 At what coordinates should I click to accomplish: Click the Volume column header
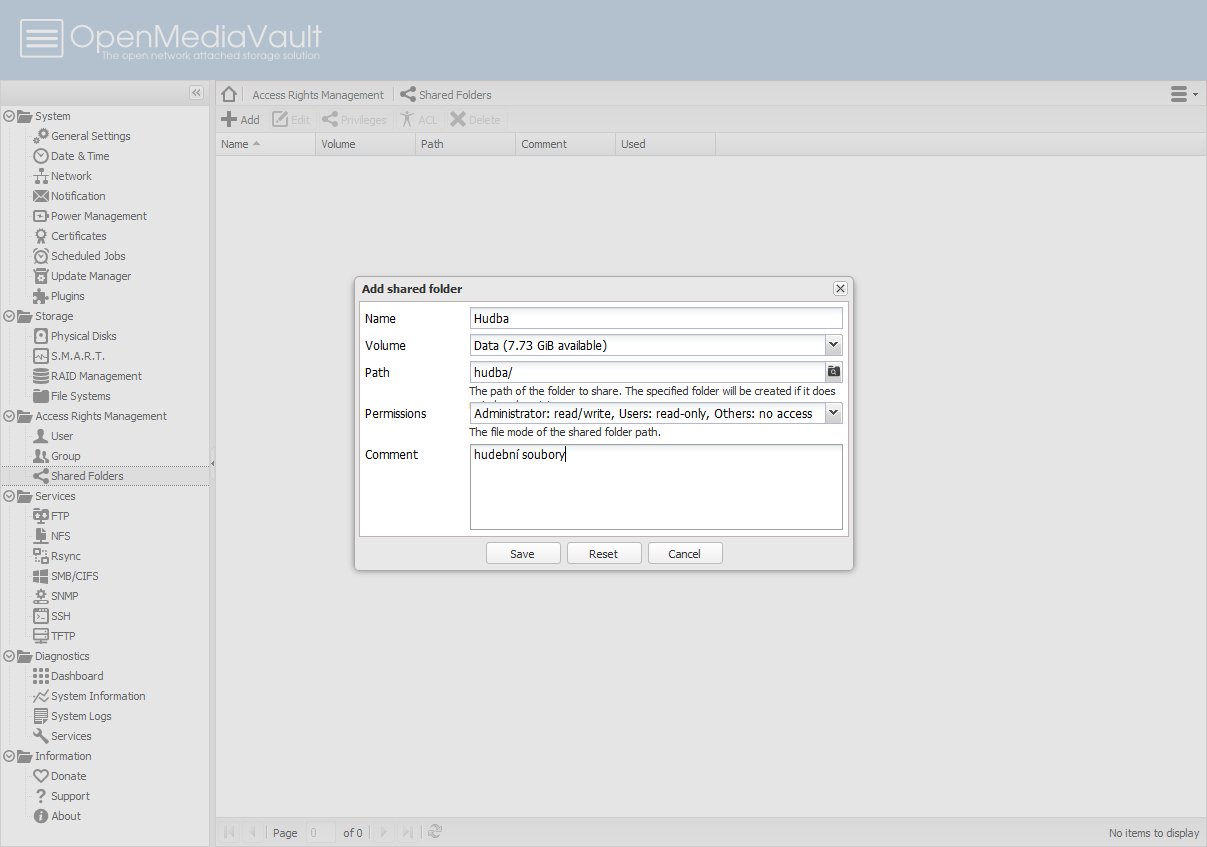(365, 144)
